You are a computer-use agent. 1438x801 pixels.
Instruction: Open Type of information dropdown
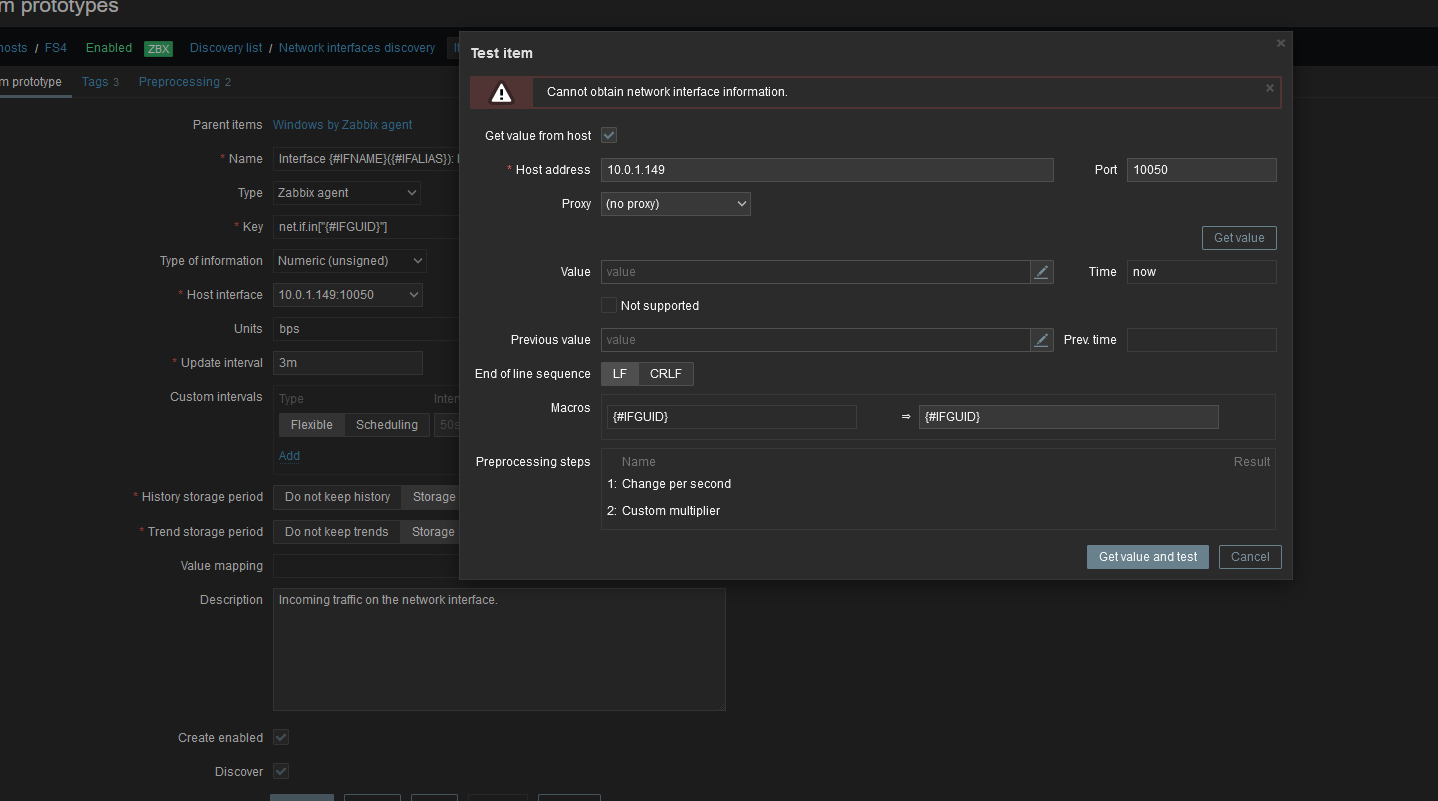pos(350,261)
